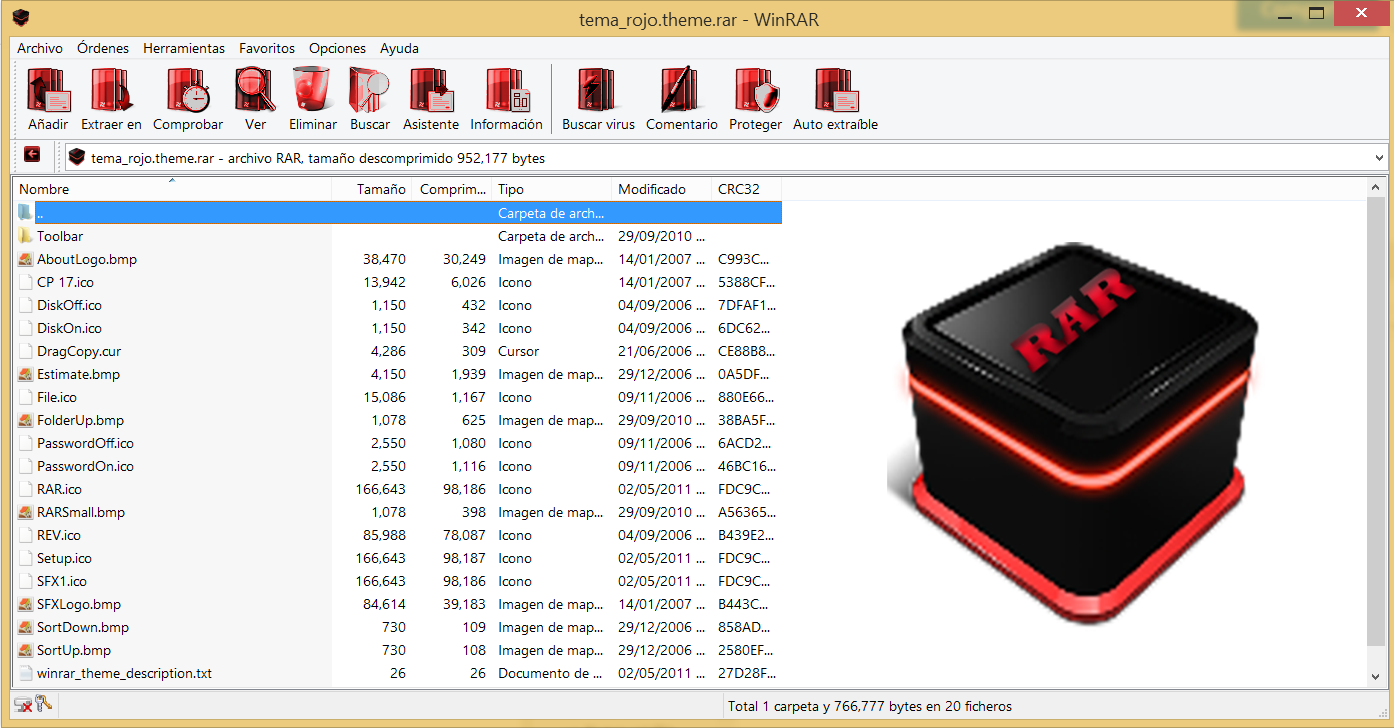Screen dimensions: 1394x728
Task: Sort by the Tipo column header
Action: [552, 189]
